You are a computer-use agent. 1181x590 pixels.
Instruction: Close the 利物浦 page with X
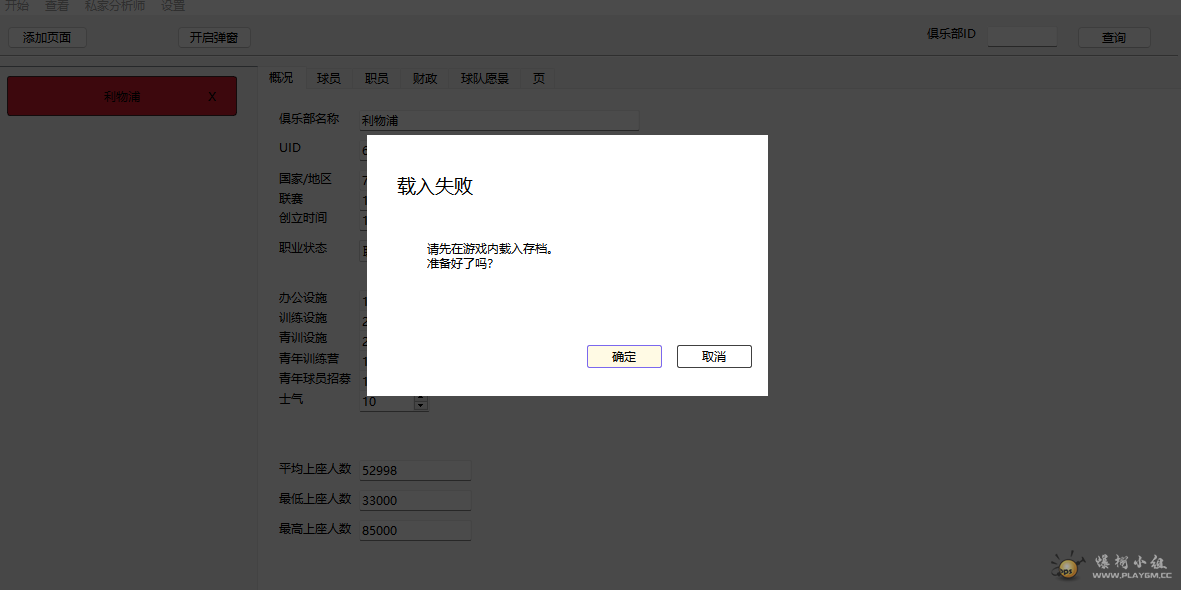[x=212, y=96]
